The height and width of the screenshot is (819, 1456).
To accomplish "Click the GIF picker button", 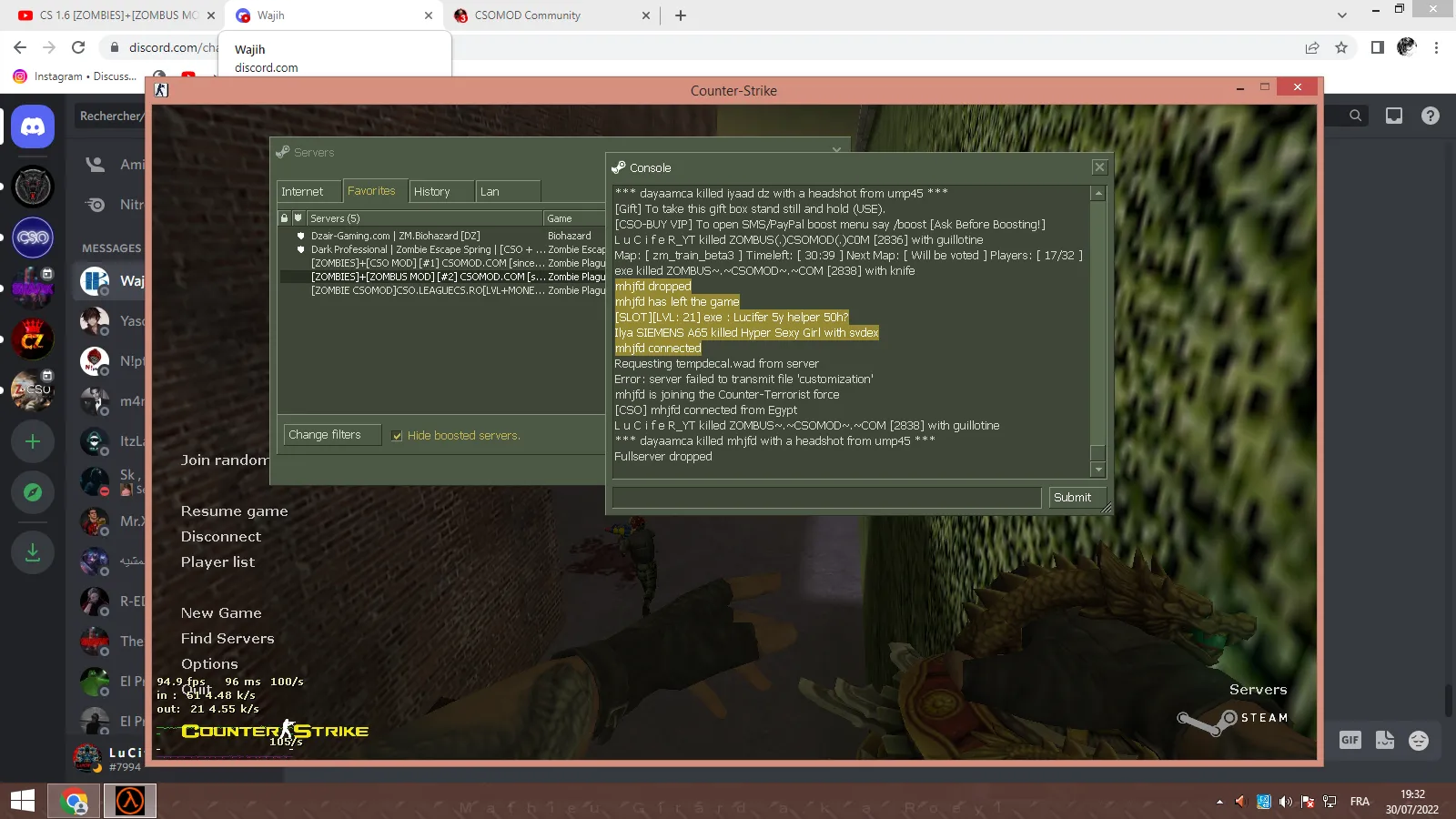I will click(1350, 740).
